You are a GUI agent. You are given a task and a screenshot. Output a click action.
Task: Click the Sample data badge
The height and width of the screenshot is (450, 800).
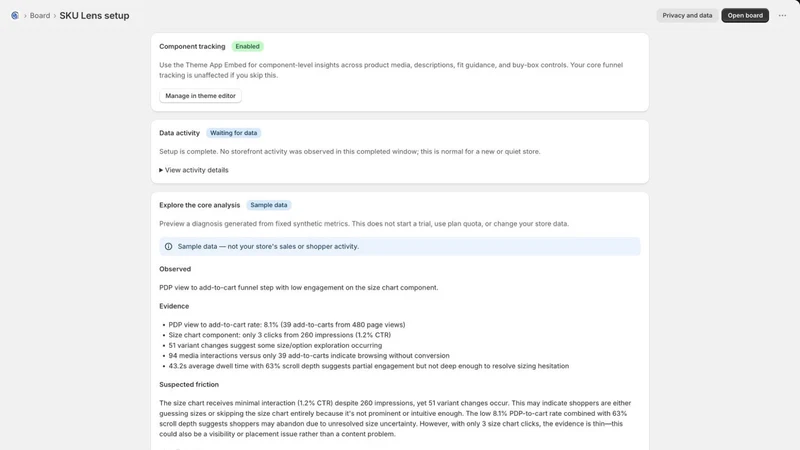(x=269, y=205)
